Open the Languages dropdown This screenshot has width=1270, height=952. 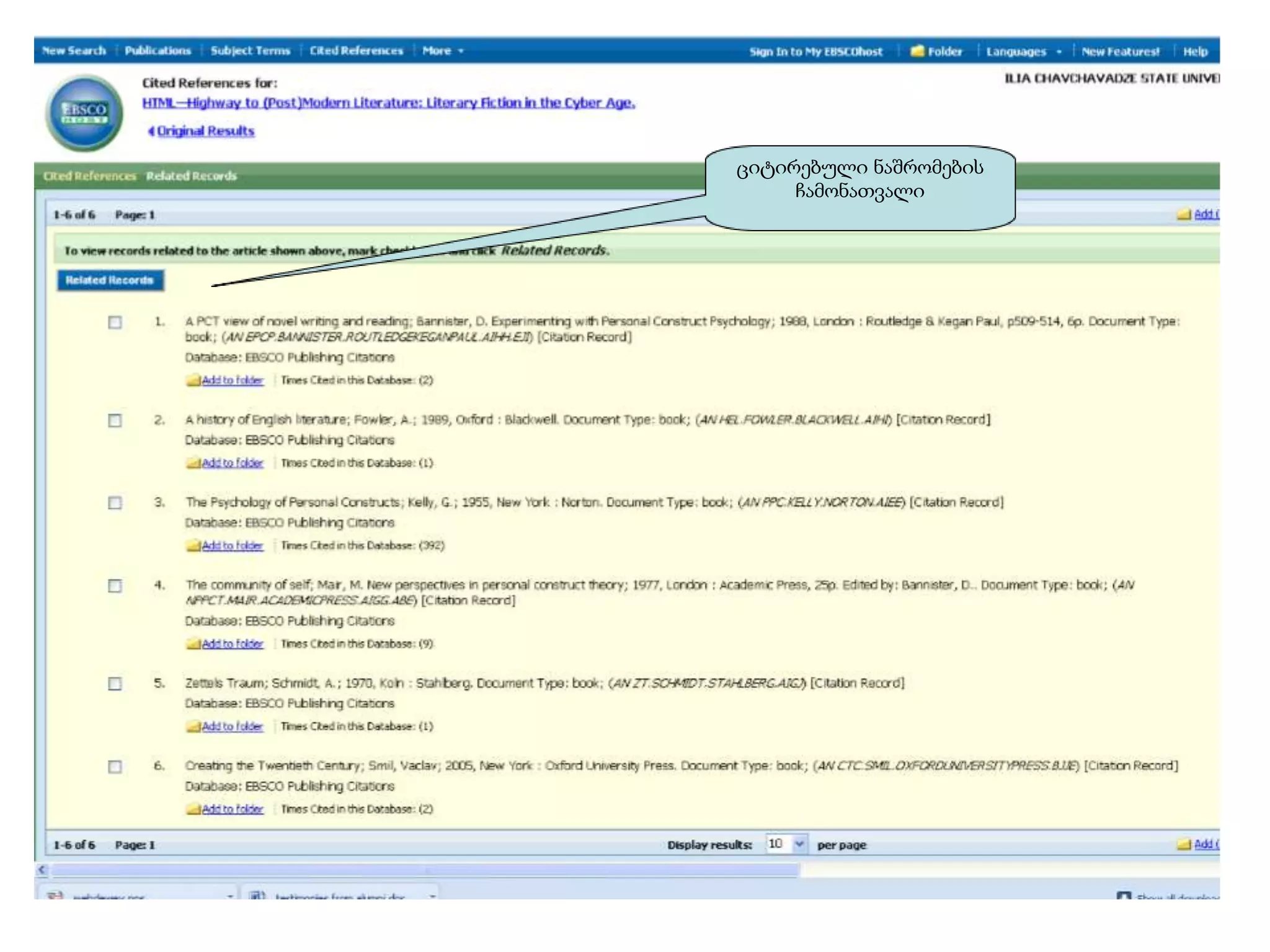pyautogui.click(x=1023, y=51)
